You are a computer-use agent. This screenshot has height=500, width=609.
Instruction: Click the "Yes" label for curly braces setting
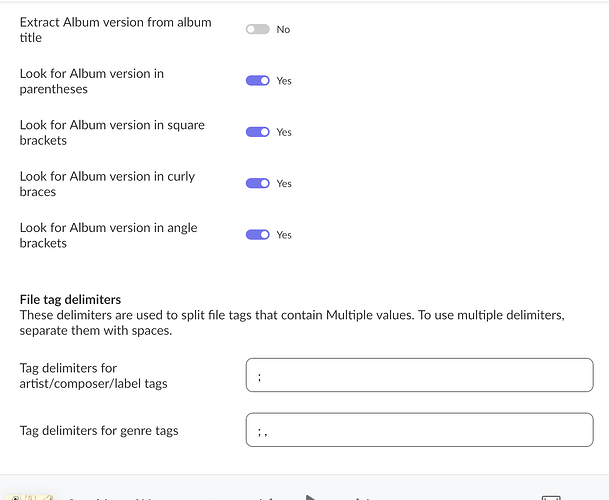[x=284, y=183]
